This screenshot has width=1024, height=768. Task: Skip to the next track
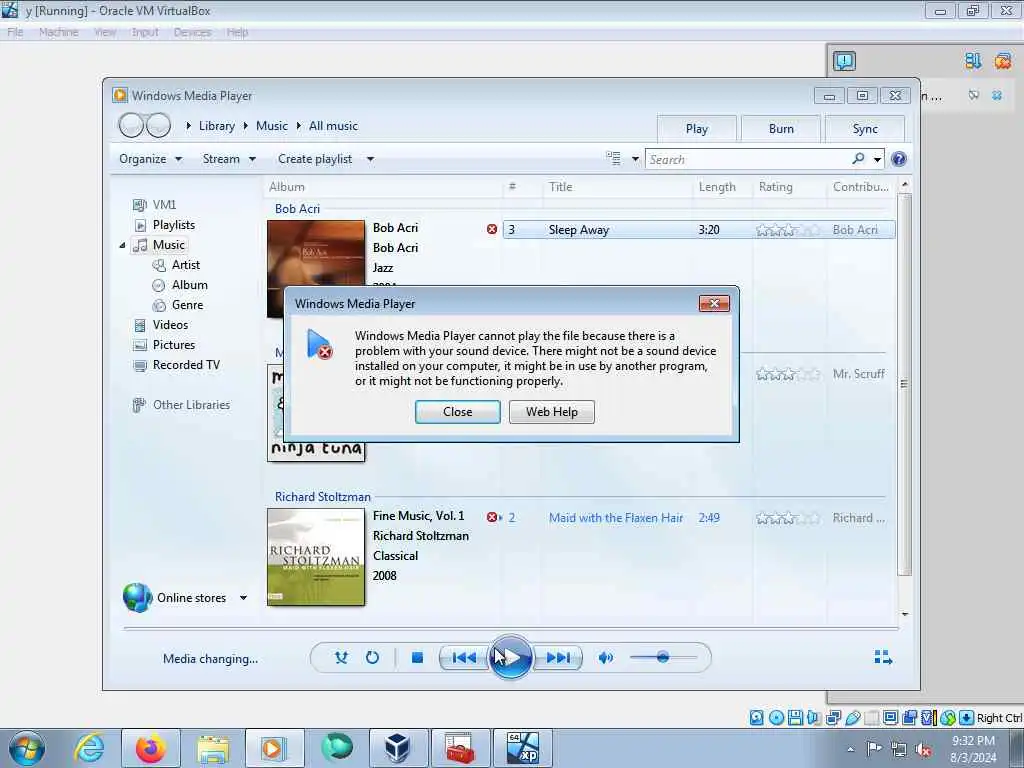tap(558, 658)
